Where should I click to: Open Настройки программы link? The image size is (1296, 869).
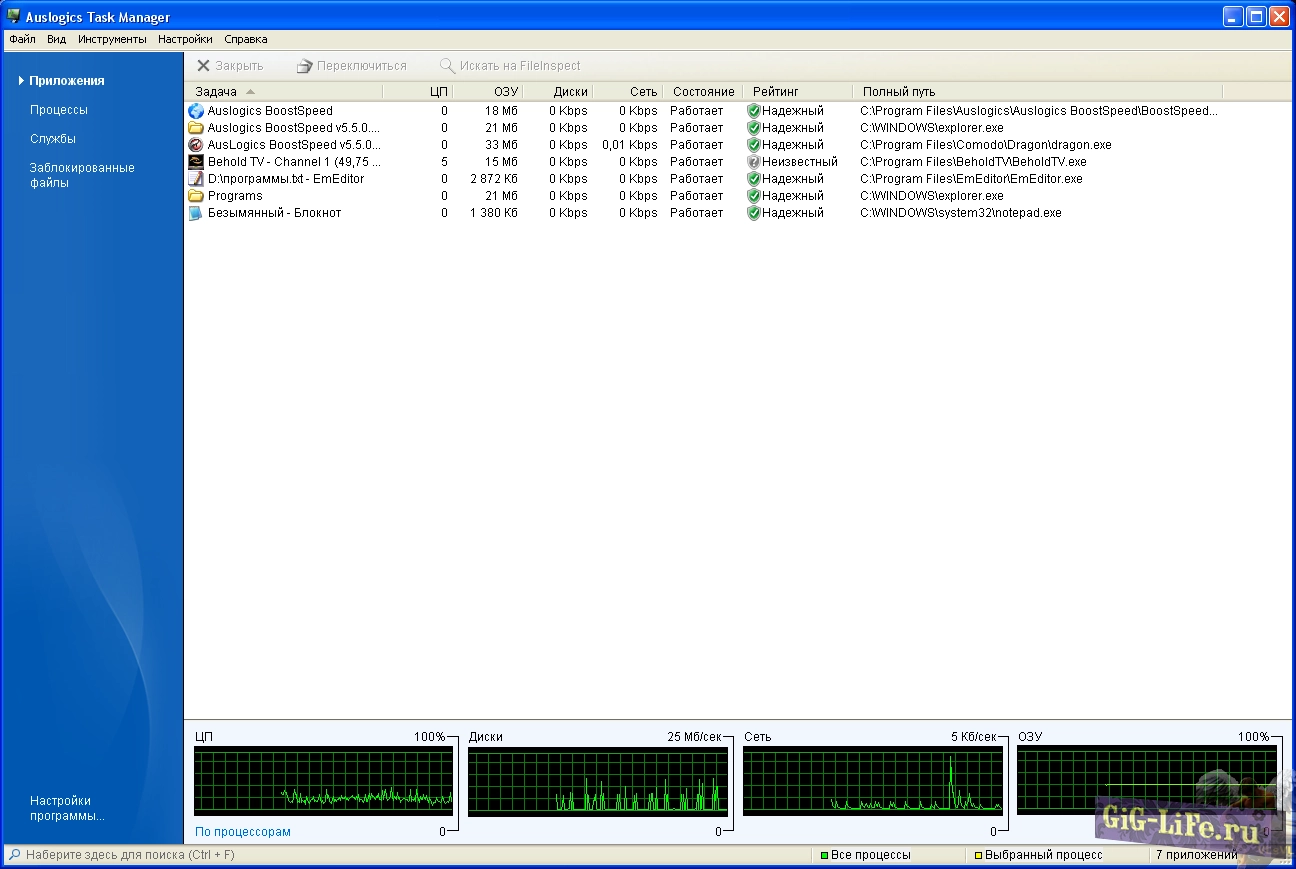67,808
